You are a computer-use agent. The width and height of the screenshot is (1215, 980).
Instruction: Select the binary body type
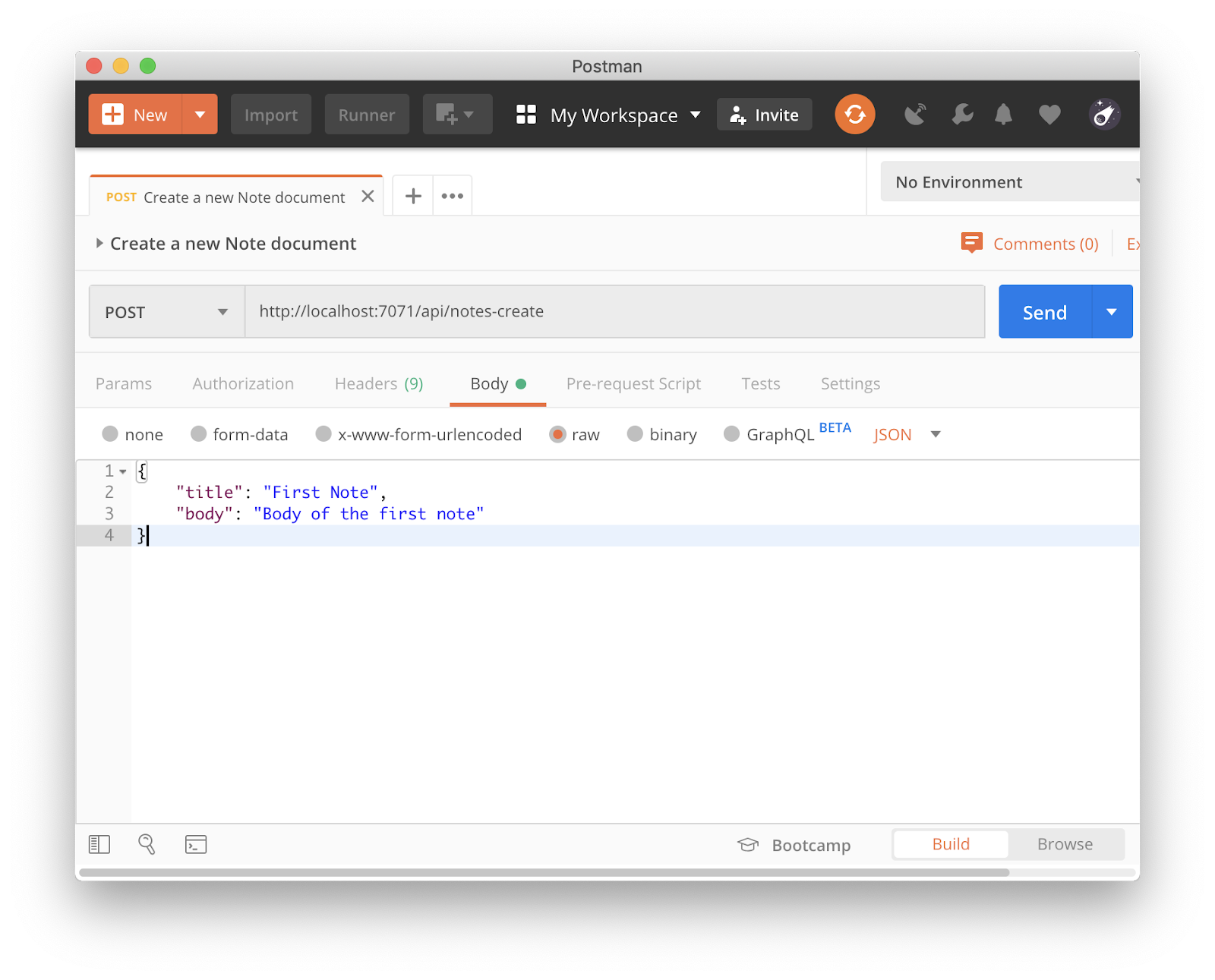coord(635,433)
